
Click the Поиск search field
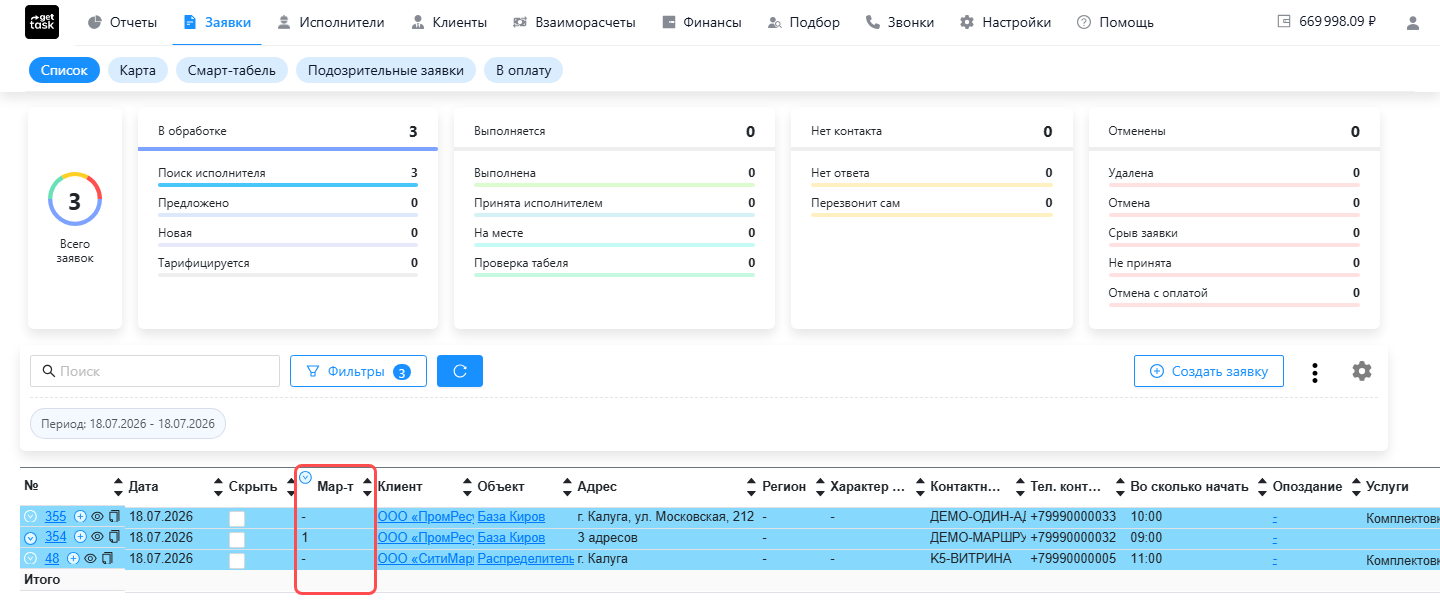[x=155, y=371]
